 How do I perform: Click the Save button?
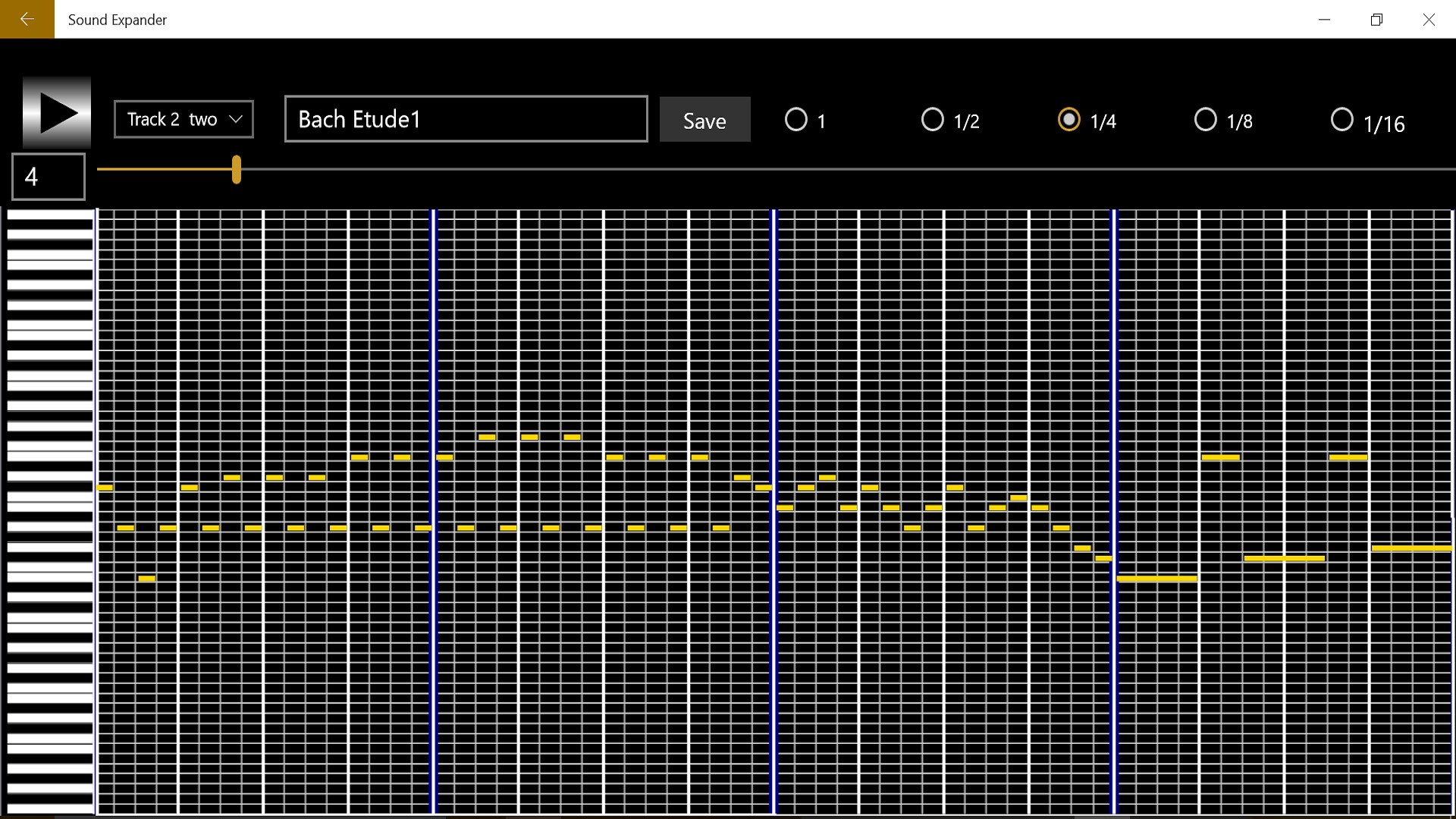point(704,119)
